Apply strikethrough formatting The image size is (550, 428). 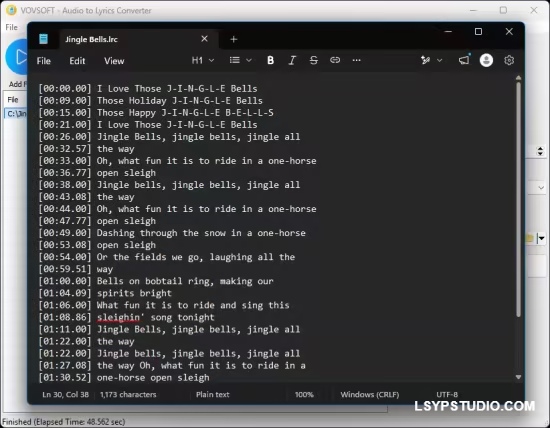(314, 60)
